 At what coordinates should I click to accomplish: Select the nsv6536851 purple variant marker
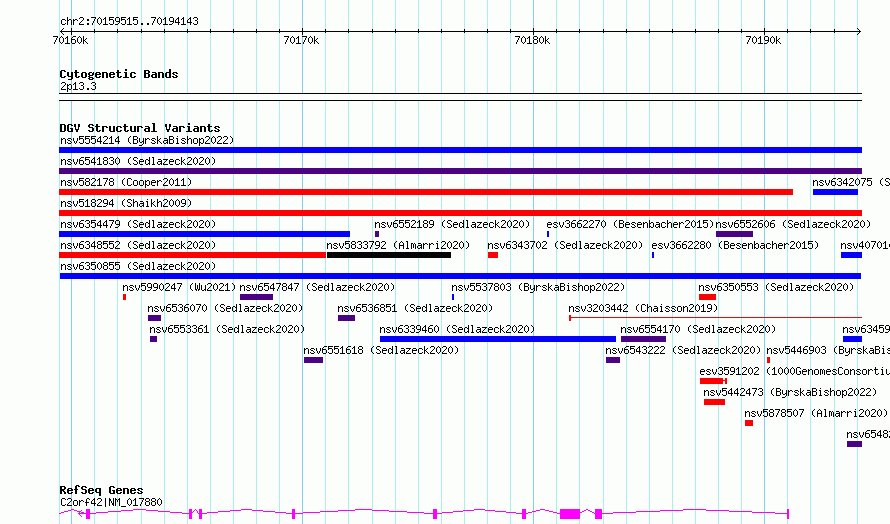coord(346,318)
